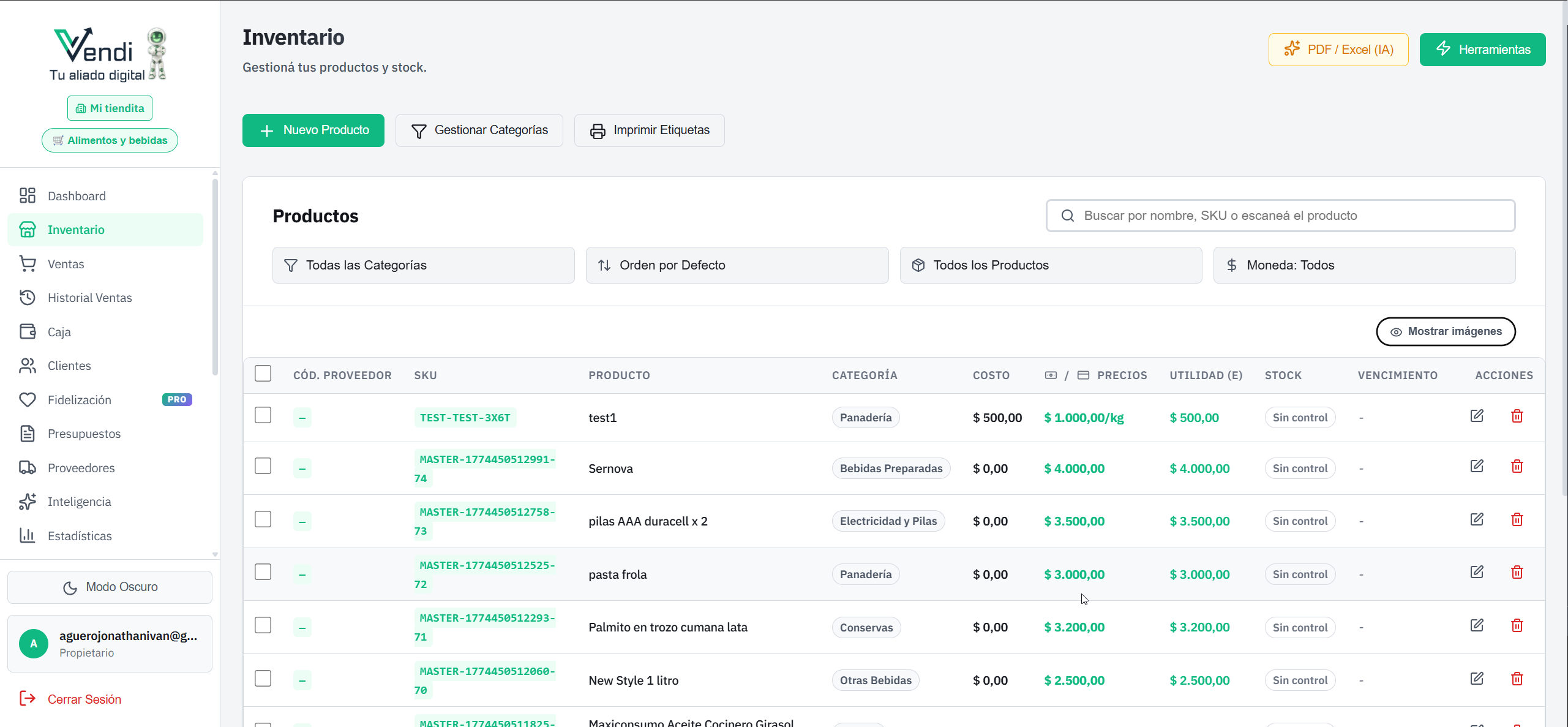This screenshot has height=727, width=1568.
Task: Open the Moneda: Todos currency dropdown
Action: (1364, 265)
